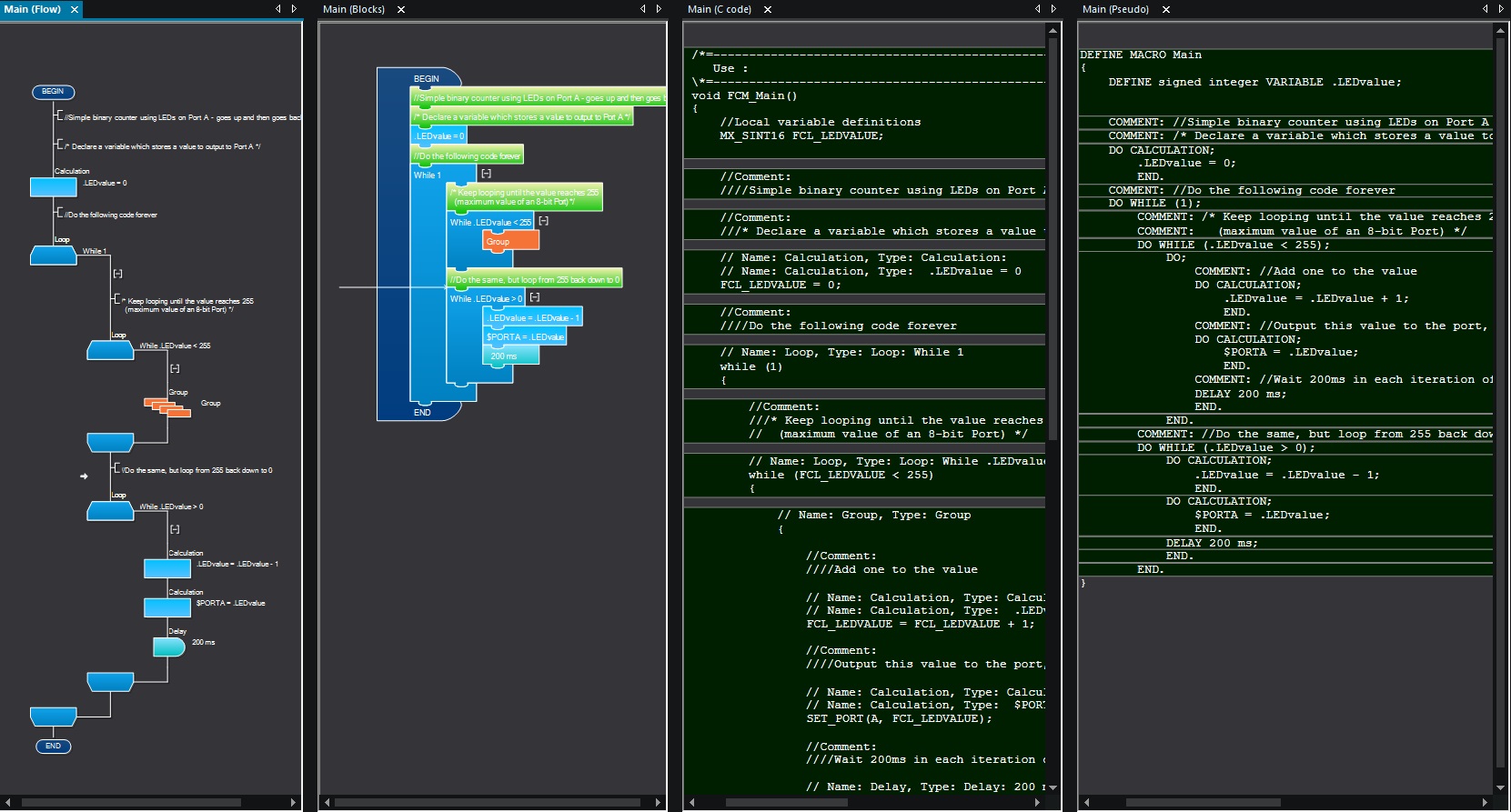Click left tab-scroll arrow in Pseudo panel
1511x812 pixels.
point(1486,8)
